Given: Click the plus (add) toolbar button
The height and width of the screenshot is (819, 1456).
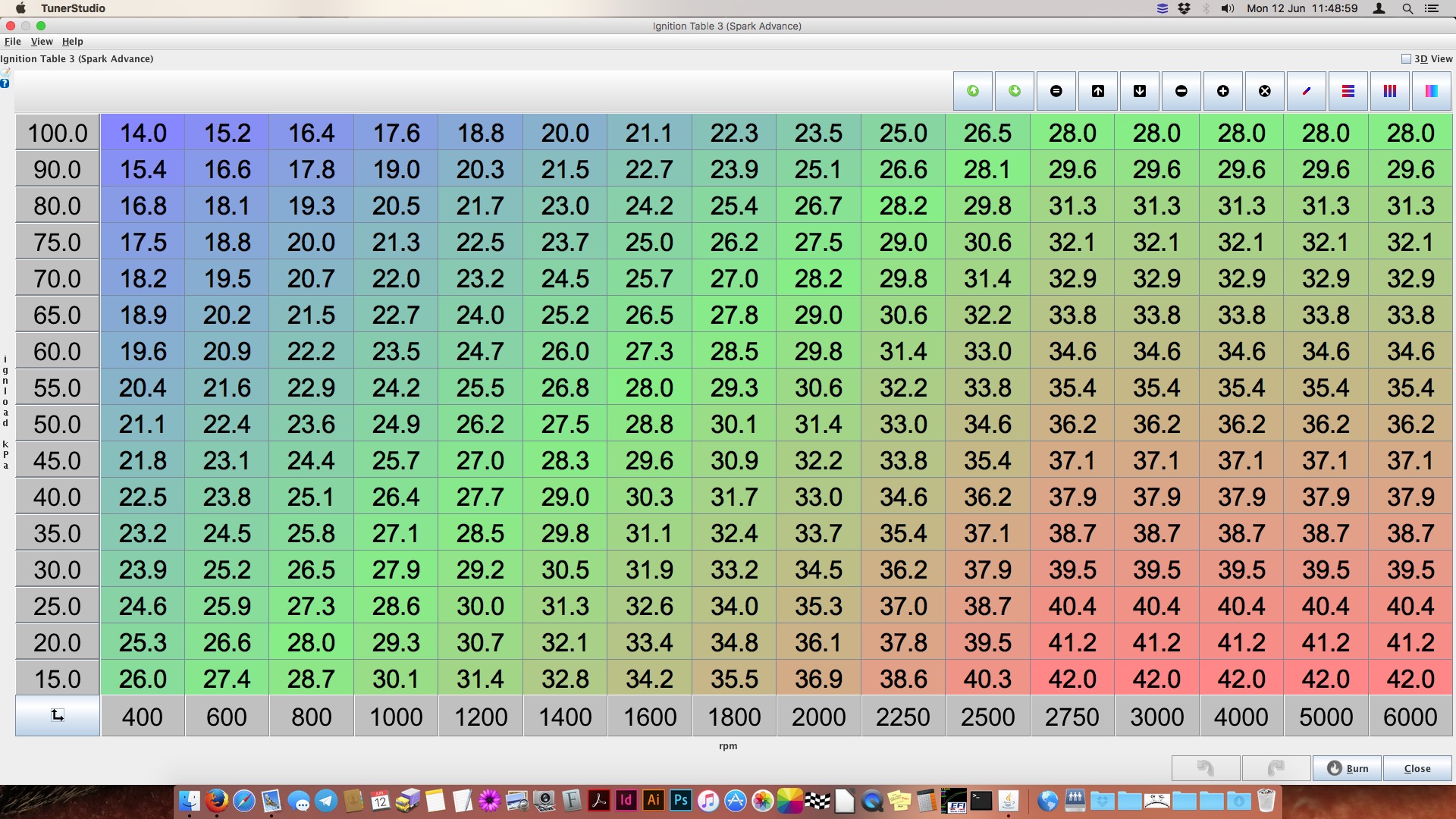Looking at the screenshot, I should 1223,91.
